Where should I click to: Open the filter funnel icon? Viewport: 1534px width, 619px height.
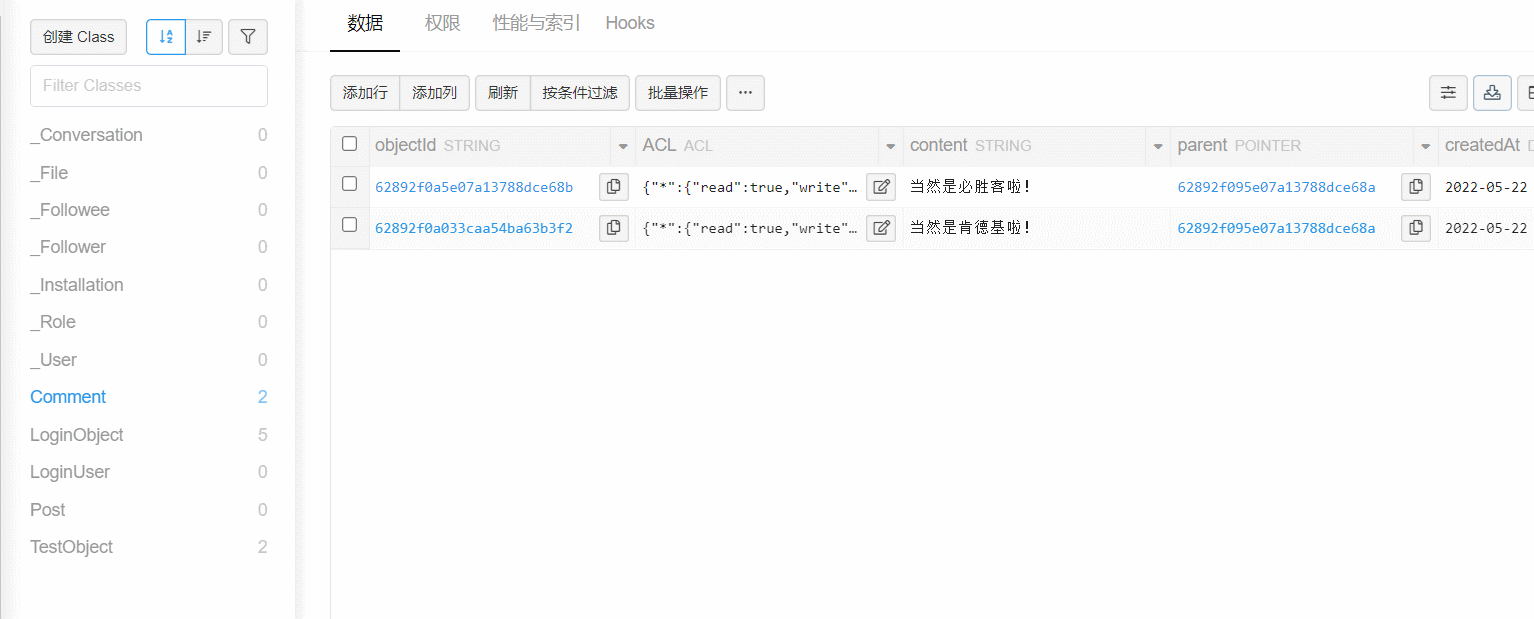[247, 37]
